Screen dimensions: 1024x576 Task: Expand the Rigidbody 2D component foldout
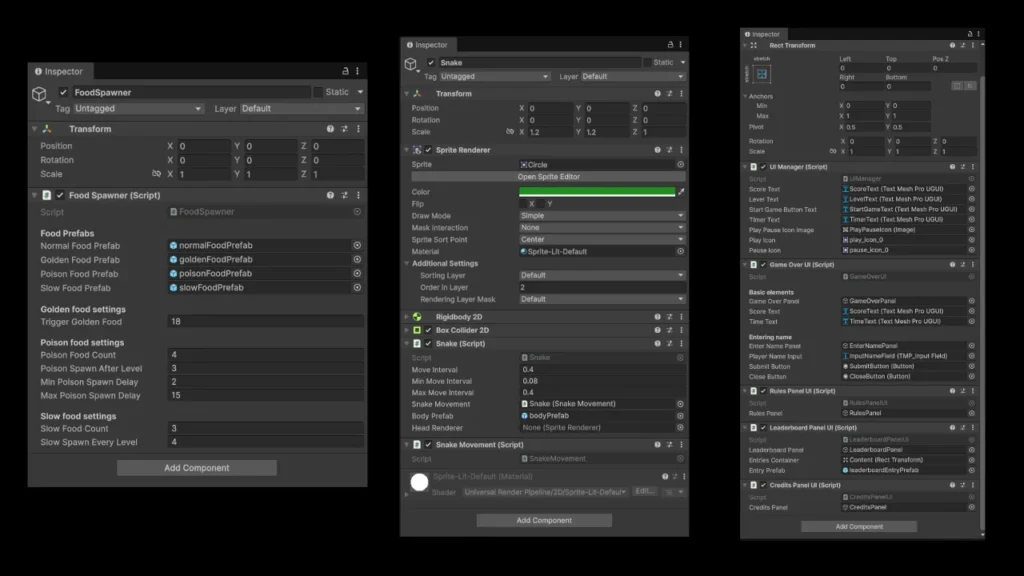coord(407,317)
